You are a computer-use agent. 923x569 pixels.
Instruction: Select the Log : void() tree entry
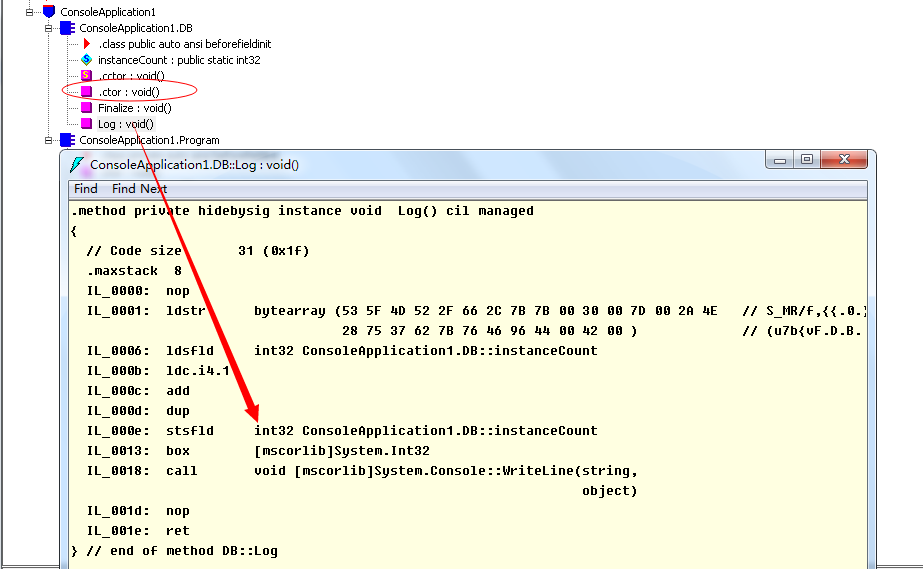[126, 124]
